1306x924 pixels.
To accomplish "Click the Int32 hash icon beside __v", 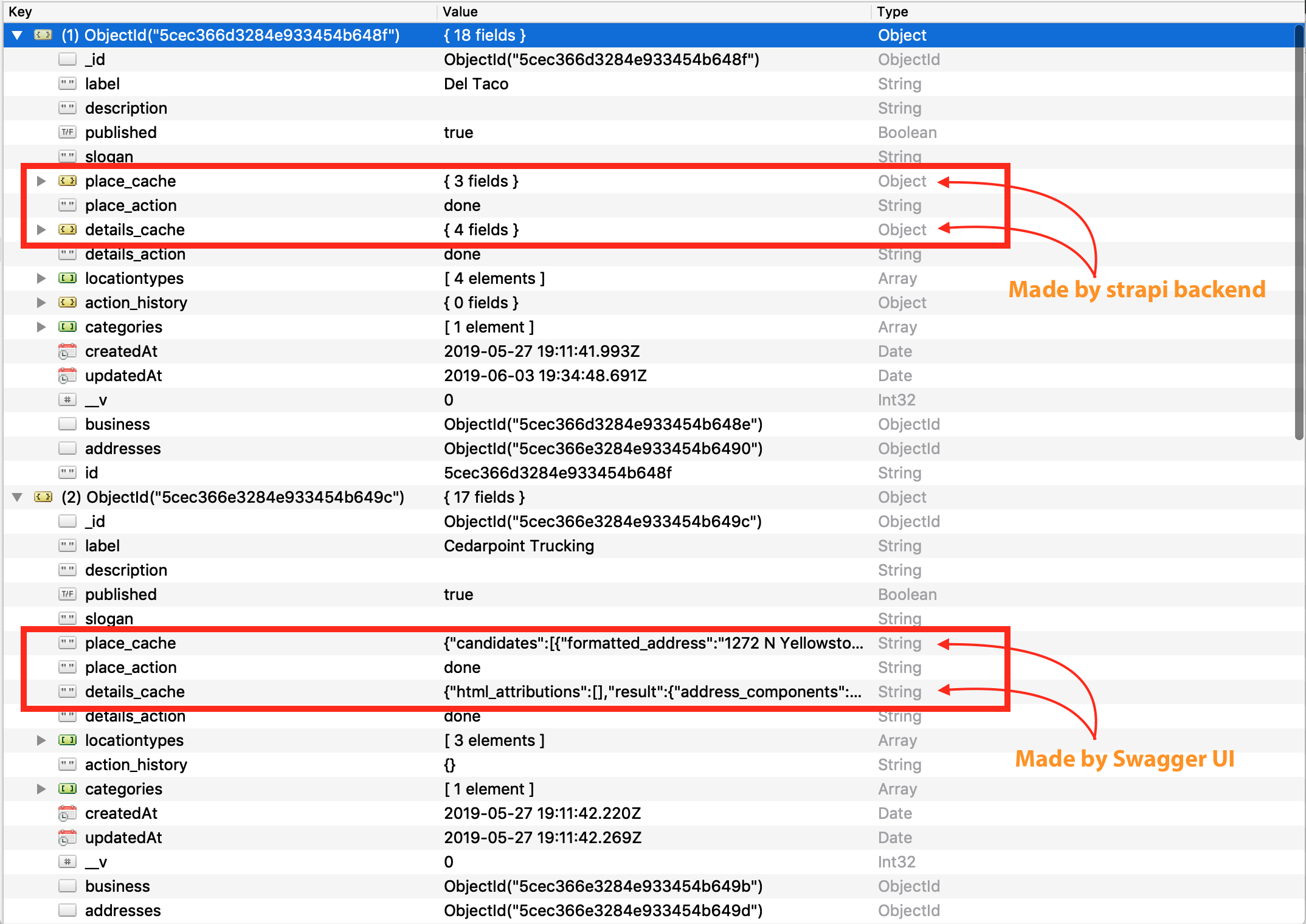I will click(x=67, y=399).
